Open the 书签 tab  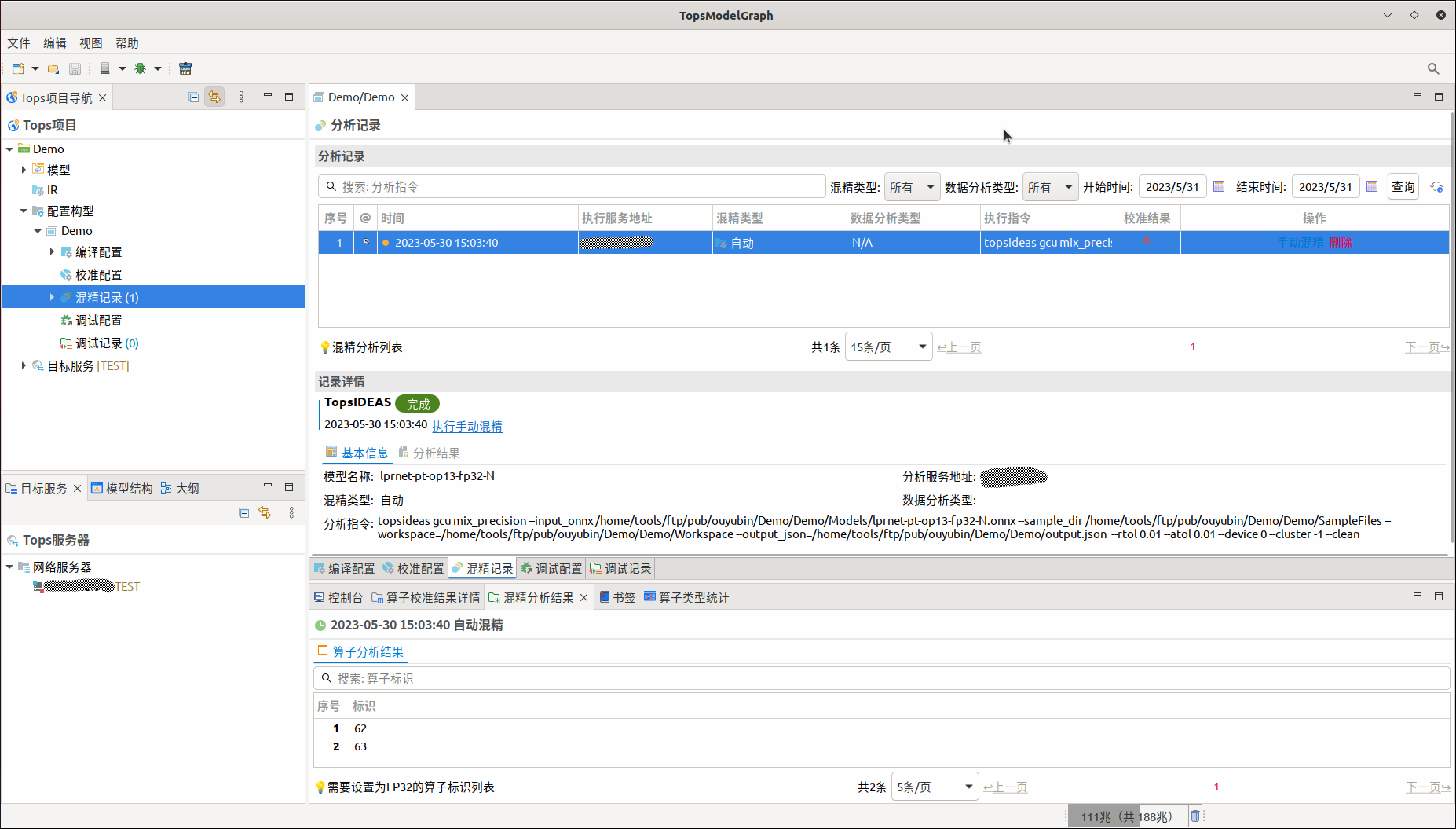617,597
